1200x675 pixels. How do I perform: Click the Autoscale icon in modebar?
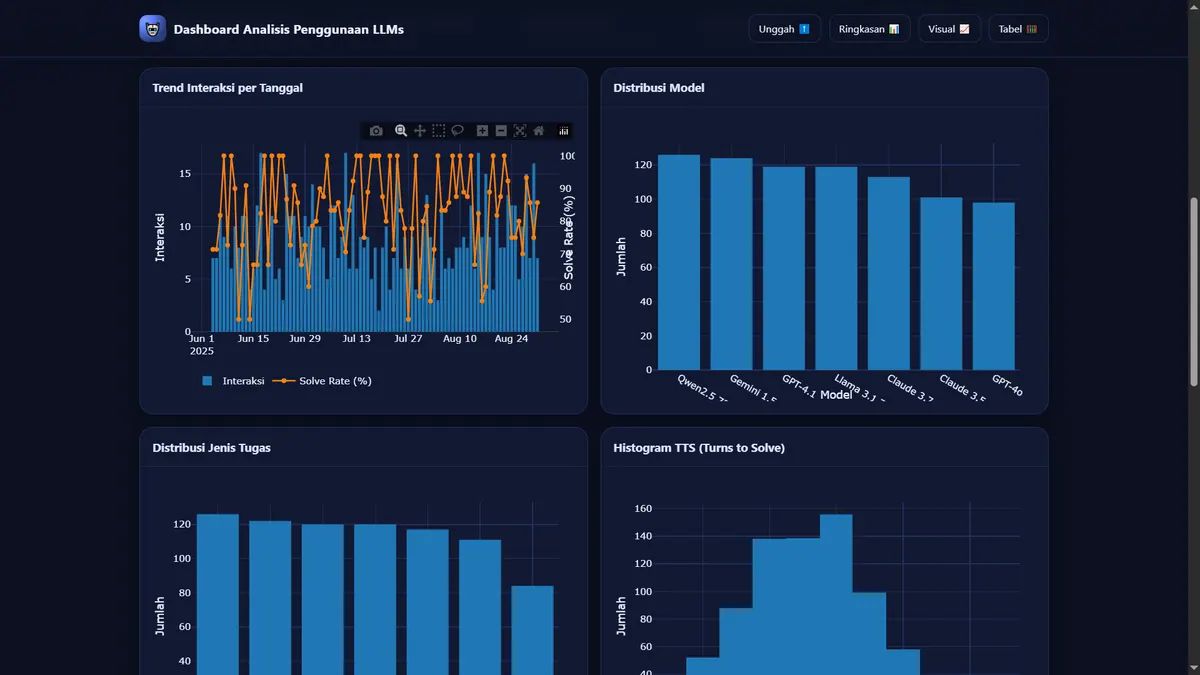coord(520,131)
